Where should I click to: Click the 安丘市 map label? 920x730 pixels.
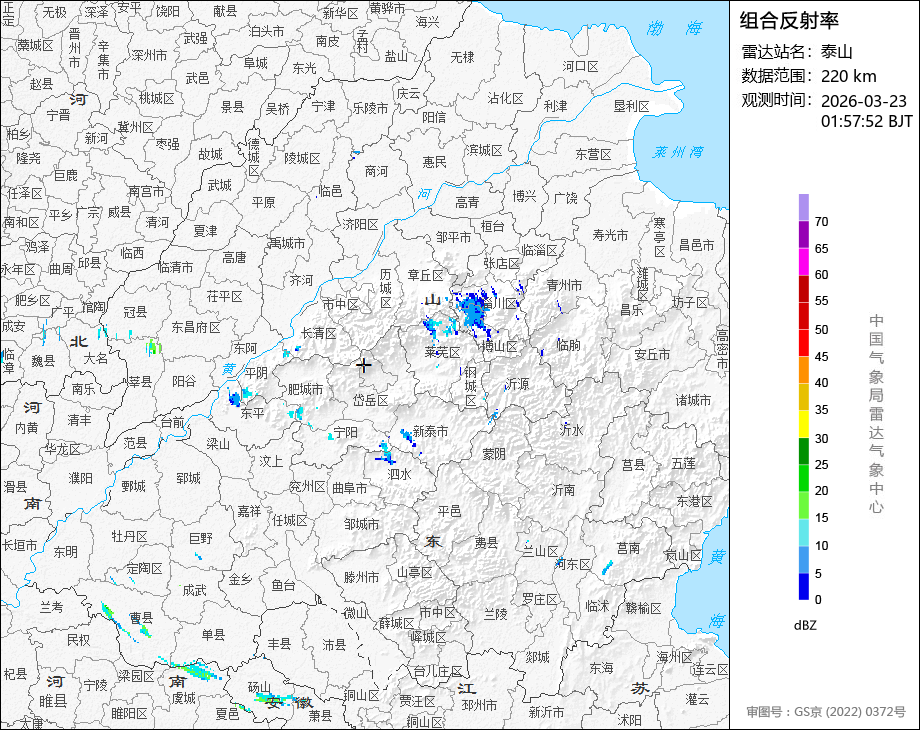pos(652,354)
